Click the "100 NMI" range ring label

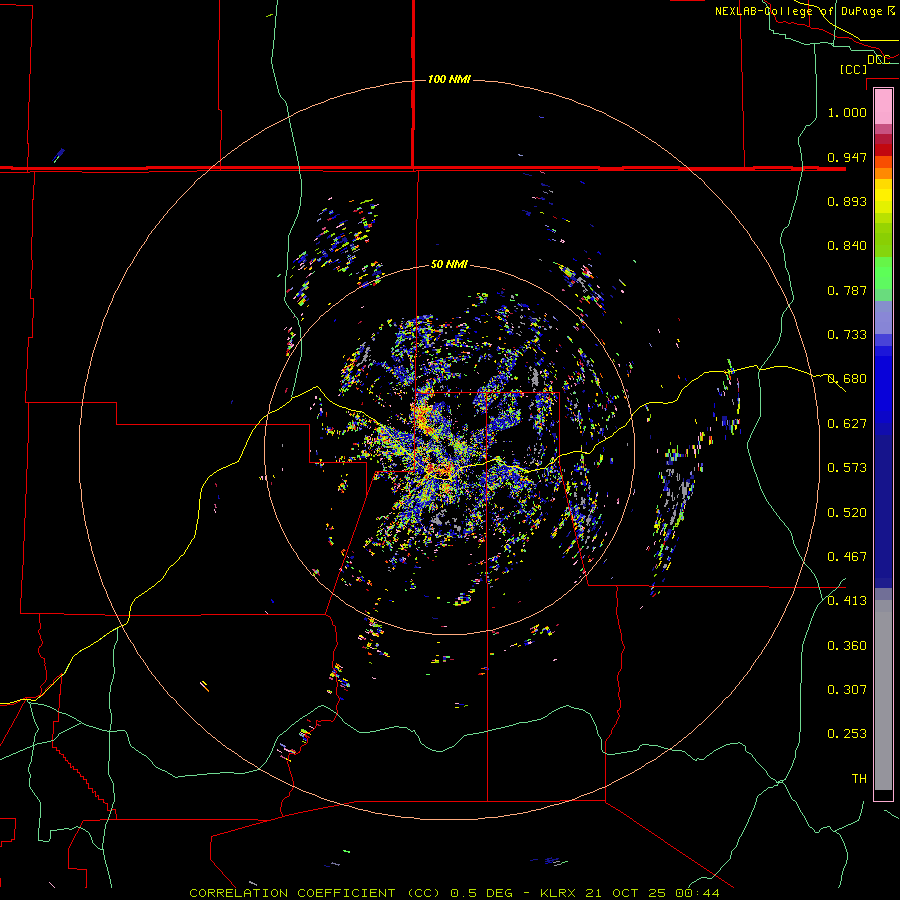449,79
